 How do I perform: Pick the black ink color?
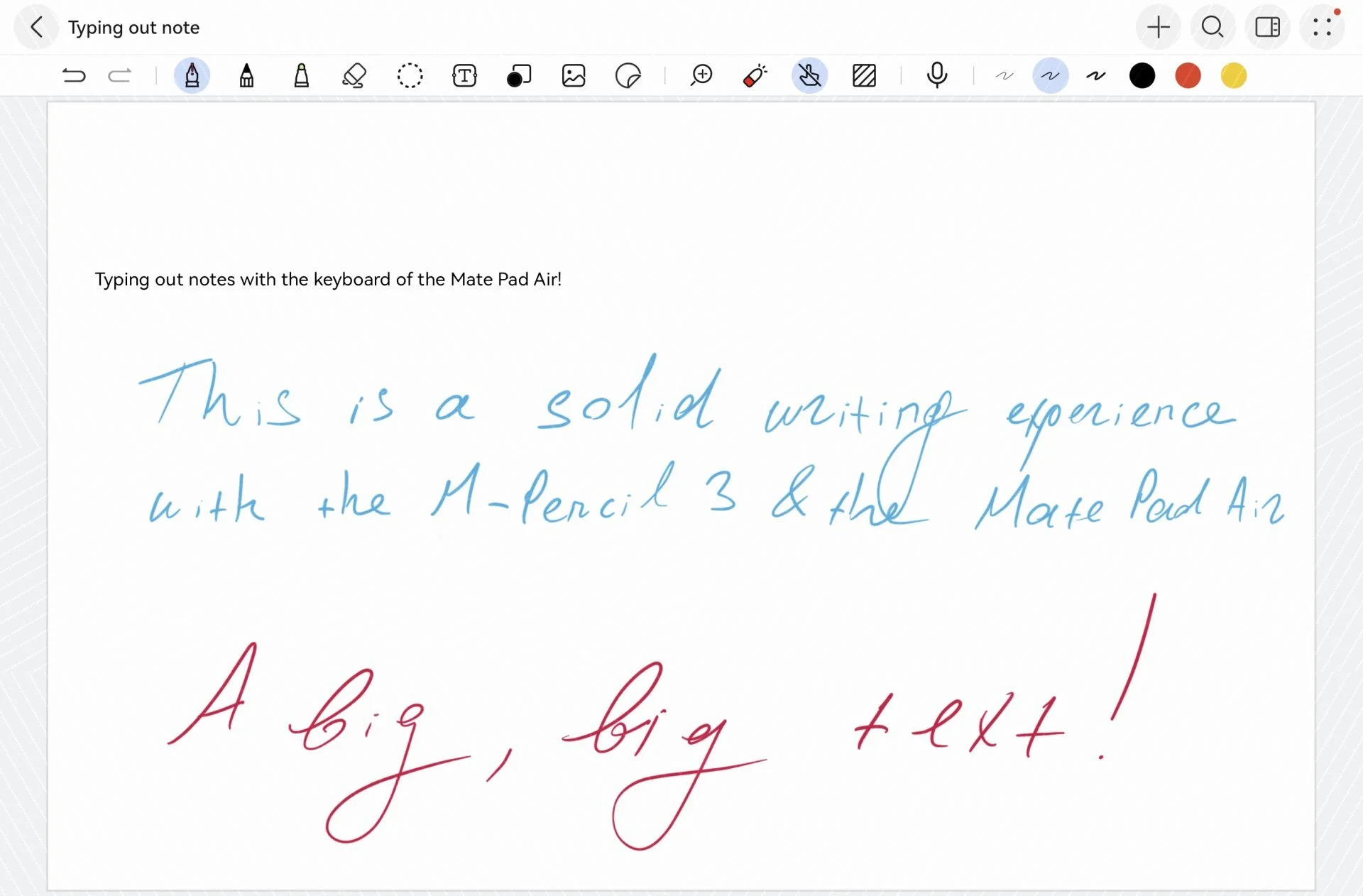[1142, 75]
